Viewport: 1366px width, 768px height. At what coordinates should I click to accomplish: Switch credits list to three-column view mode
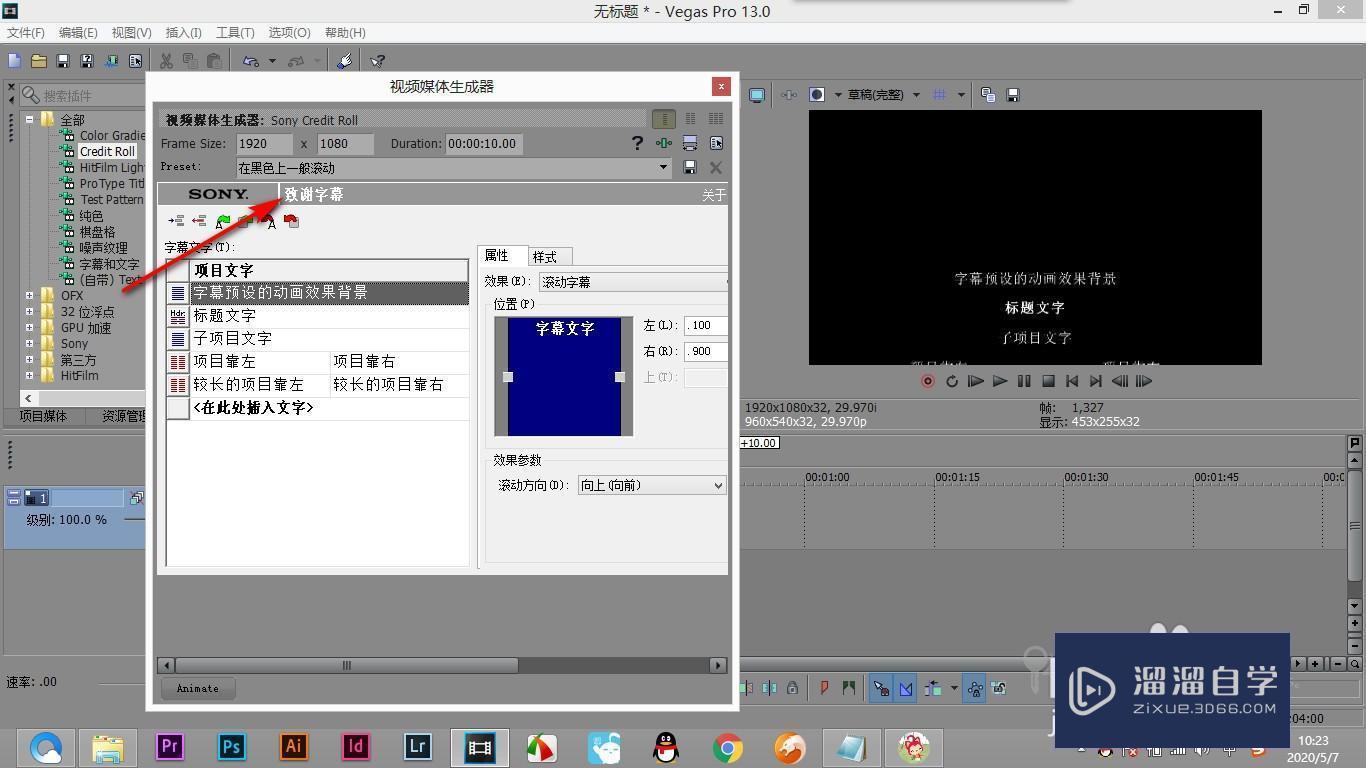716,119
